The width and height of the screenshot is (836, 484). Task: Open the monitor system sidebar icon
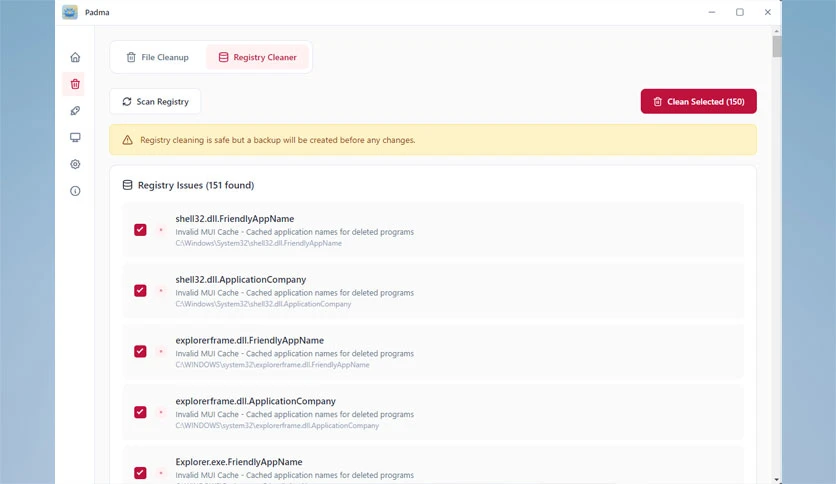tap(75, 137)
